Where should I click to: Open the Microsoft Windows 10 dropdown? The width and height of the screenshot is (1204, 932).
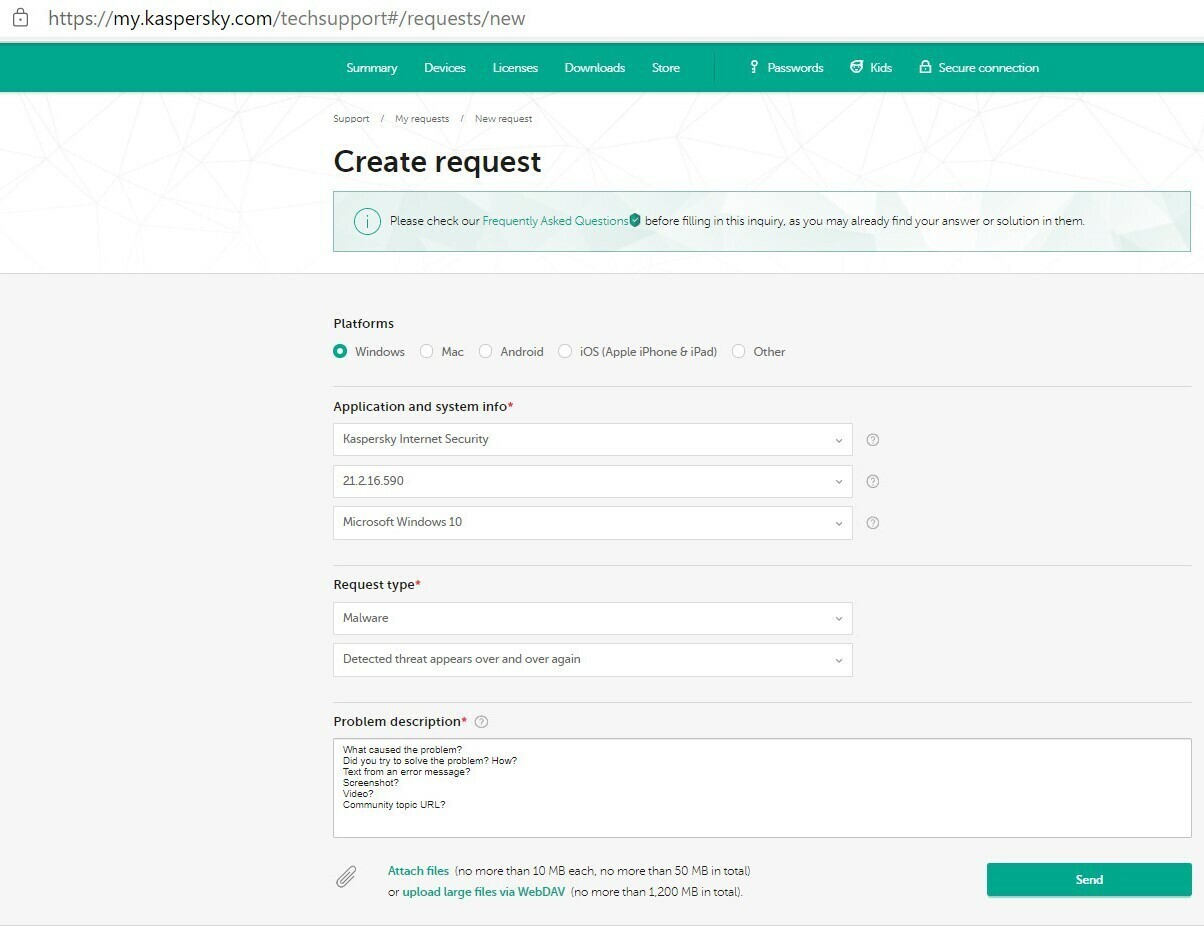tap(593, 522)
